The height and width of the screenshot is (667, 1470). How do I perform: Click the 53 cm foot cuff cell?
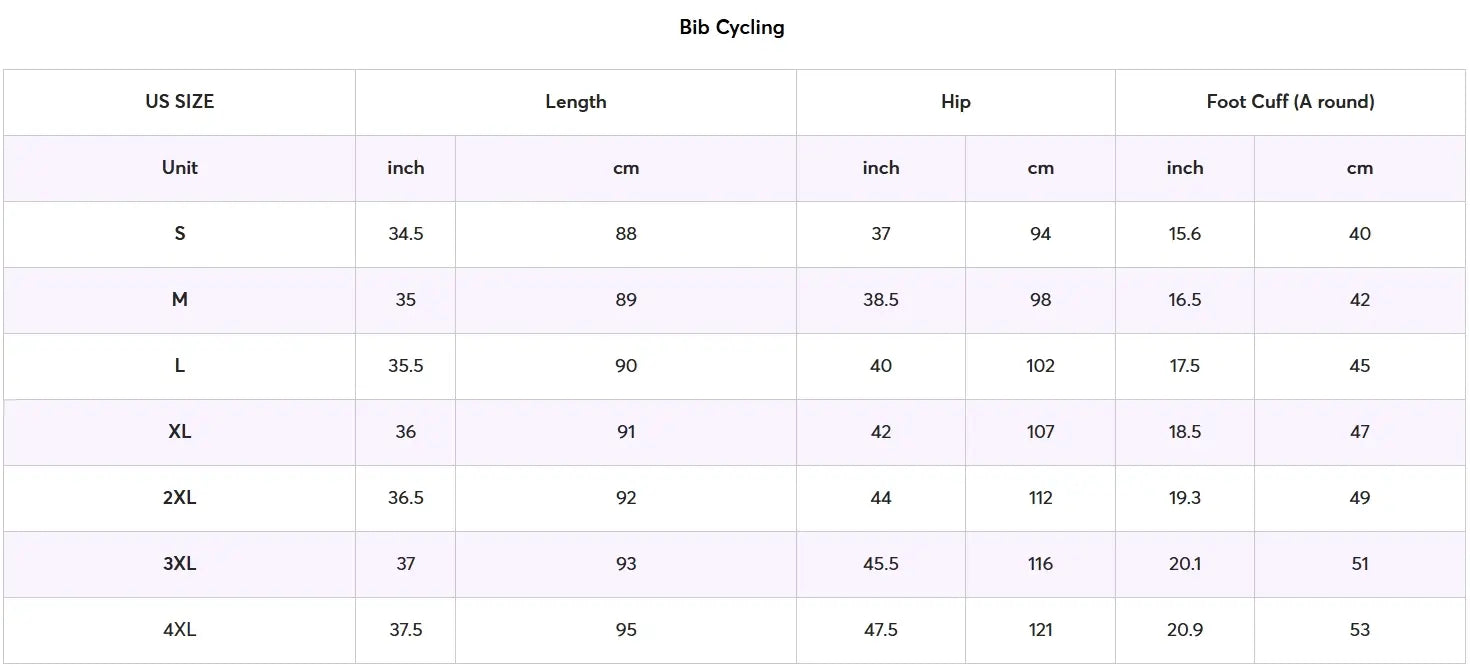[x=1360, y=630]
